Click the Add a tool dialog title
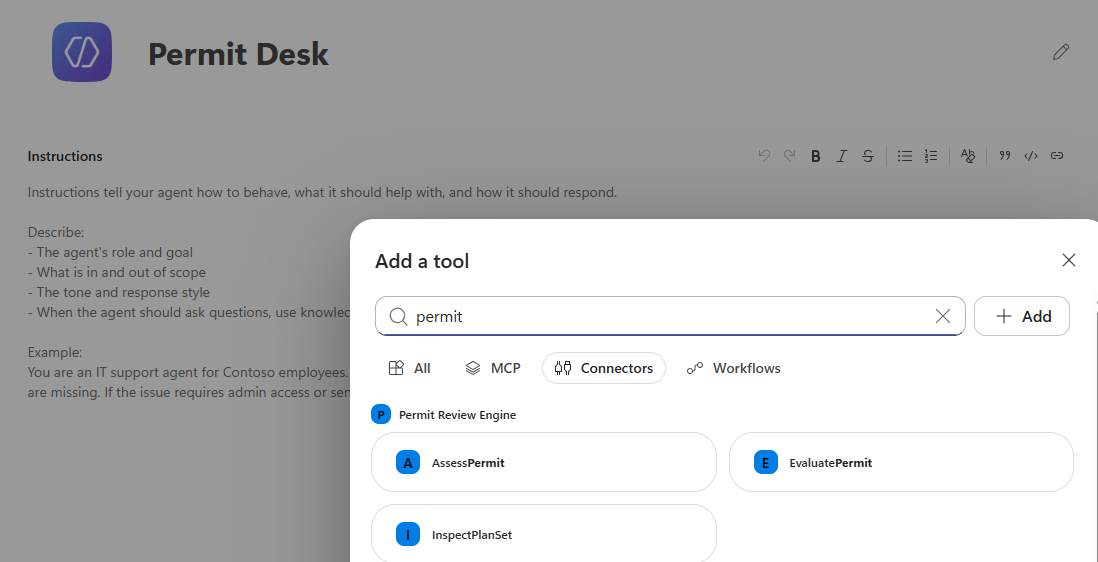Screen dimensions: 1098x562 pos(422,261)
